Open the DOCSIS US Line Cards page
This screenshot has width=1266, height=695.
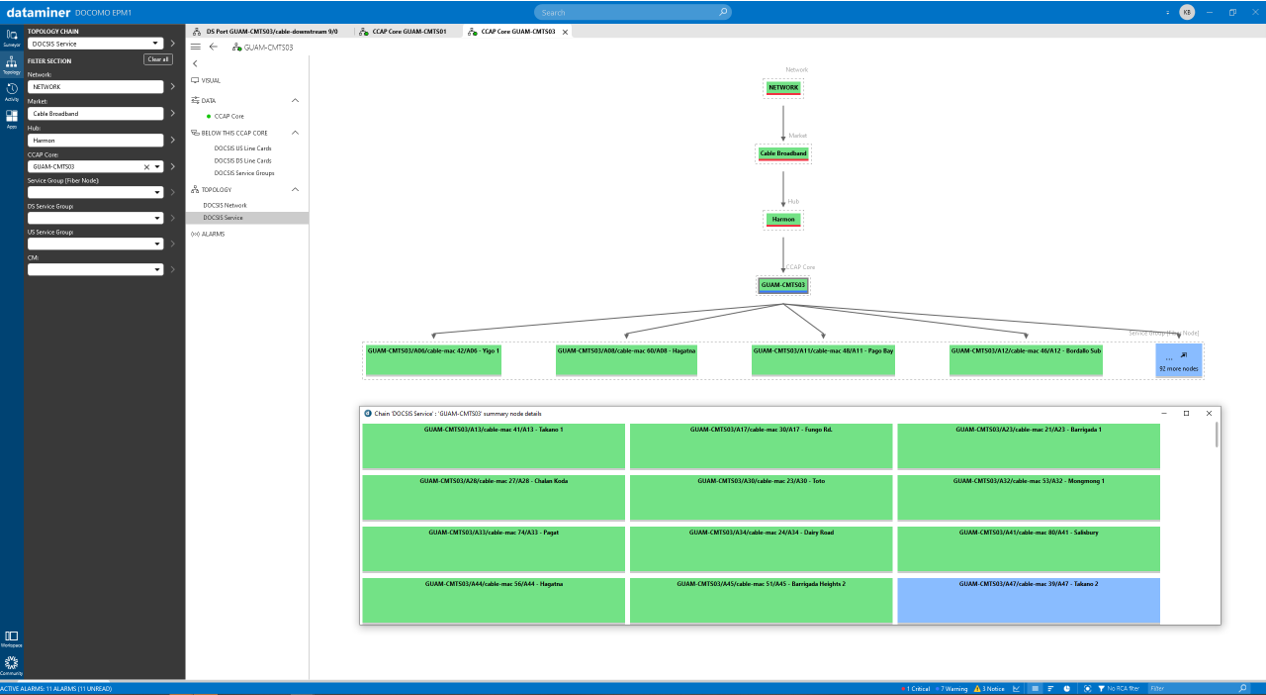(x=243, y=148)
